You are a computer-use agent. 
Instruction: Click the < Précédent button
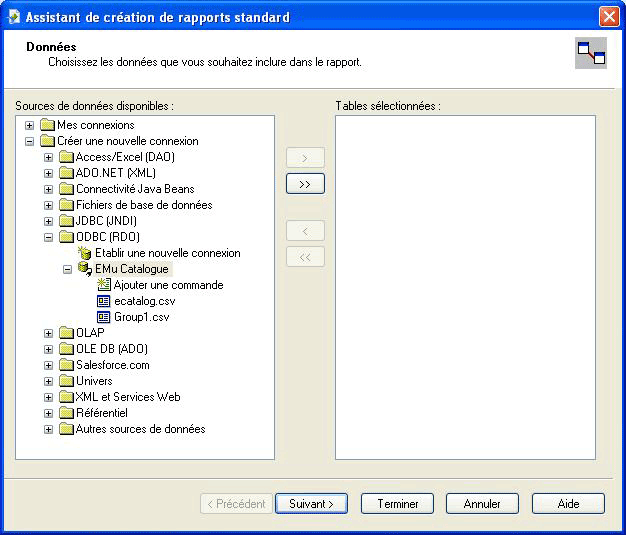click(x=236, y=503)
